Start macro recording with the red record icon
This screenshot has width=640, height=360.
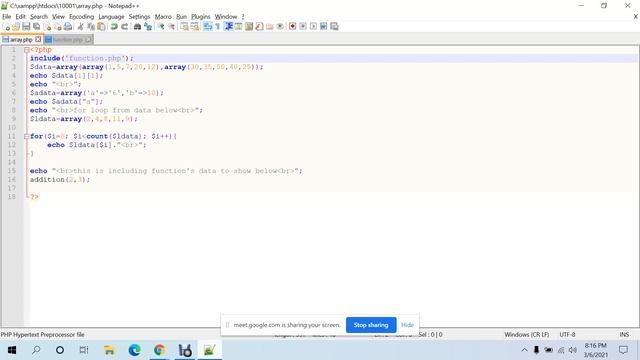292,27
